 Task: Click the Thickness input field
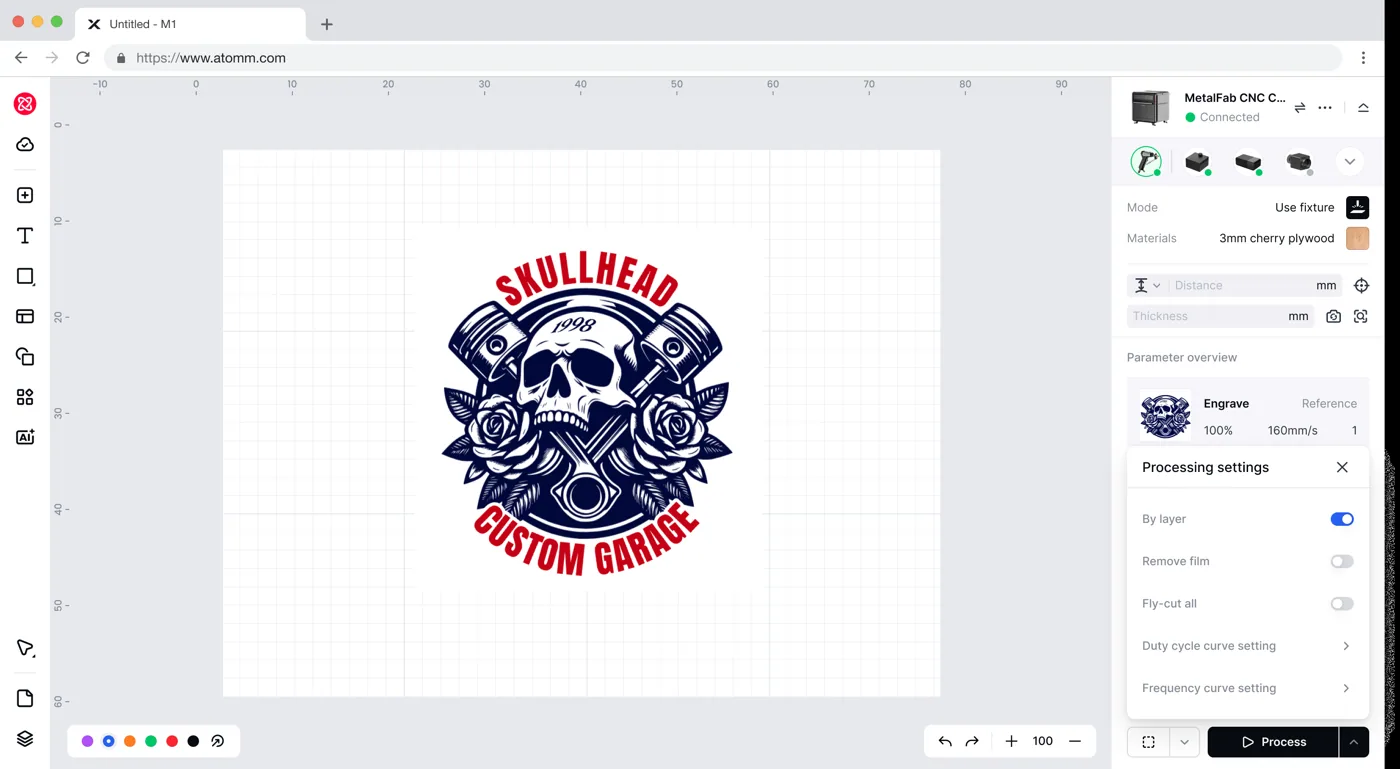point(1220,316)
